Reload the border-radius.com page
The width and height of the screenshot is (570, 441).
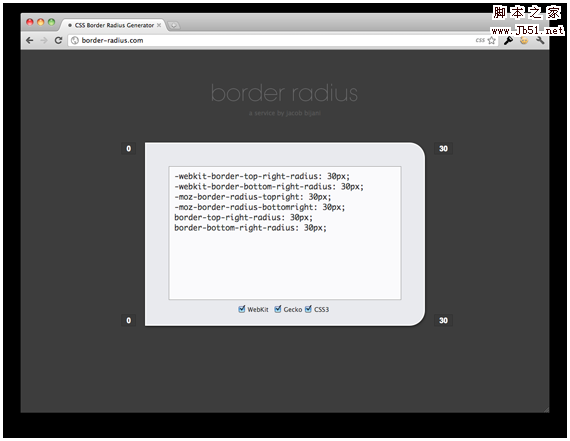(58, 40)
